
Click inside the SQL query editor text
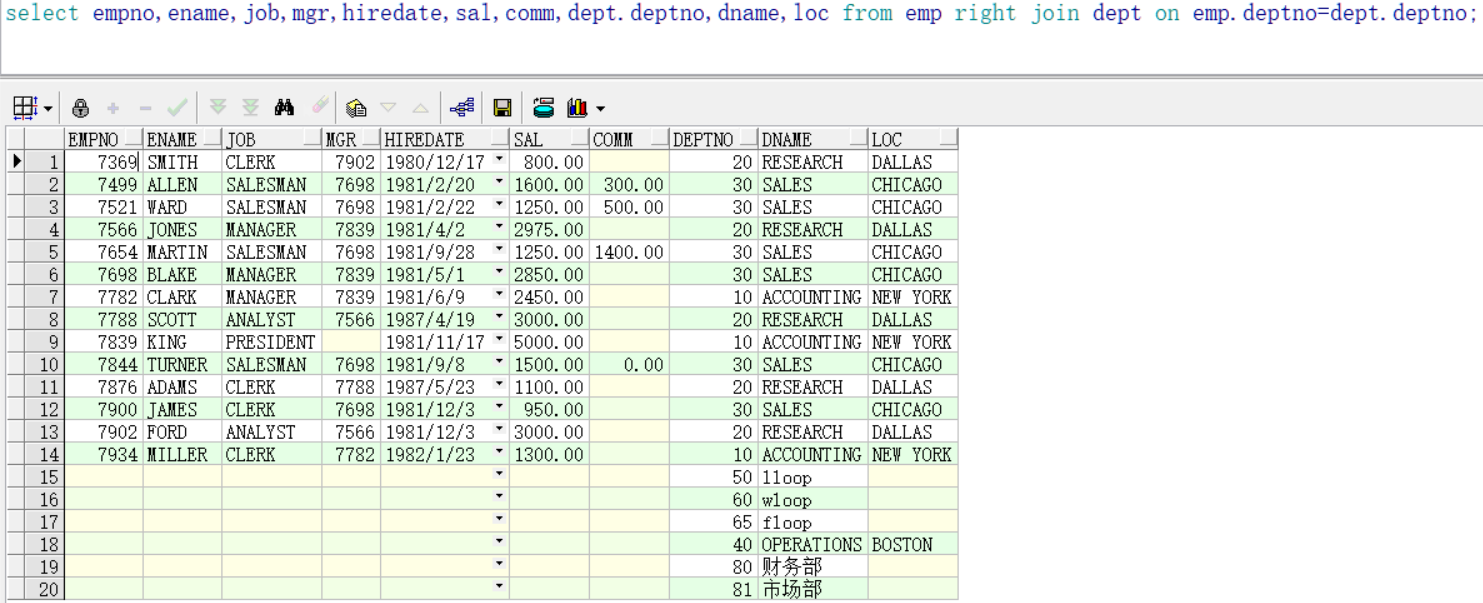point(741,14)
